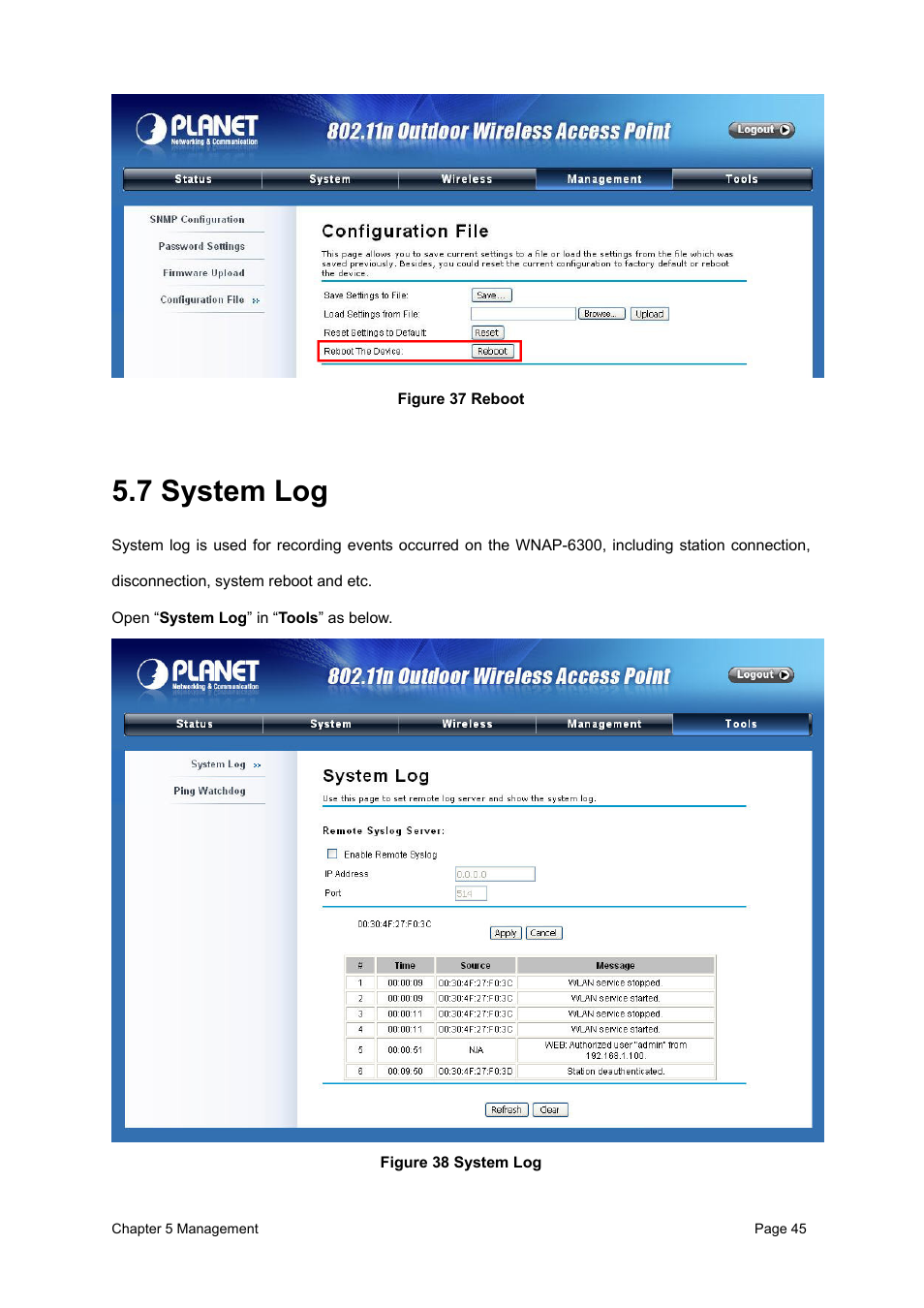Click the # column header in the log table
The height and width of the screenshot is (1308, 924).
click(360, 966)
